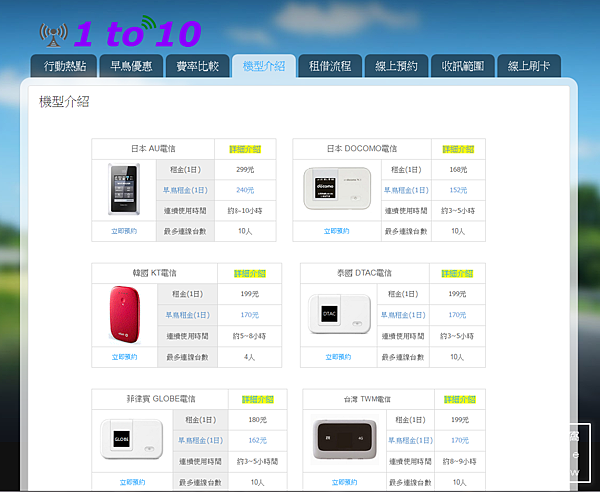Click the TWM black router image
This screenshot has width=600, height=492.
tap(345, 440)
